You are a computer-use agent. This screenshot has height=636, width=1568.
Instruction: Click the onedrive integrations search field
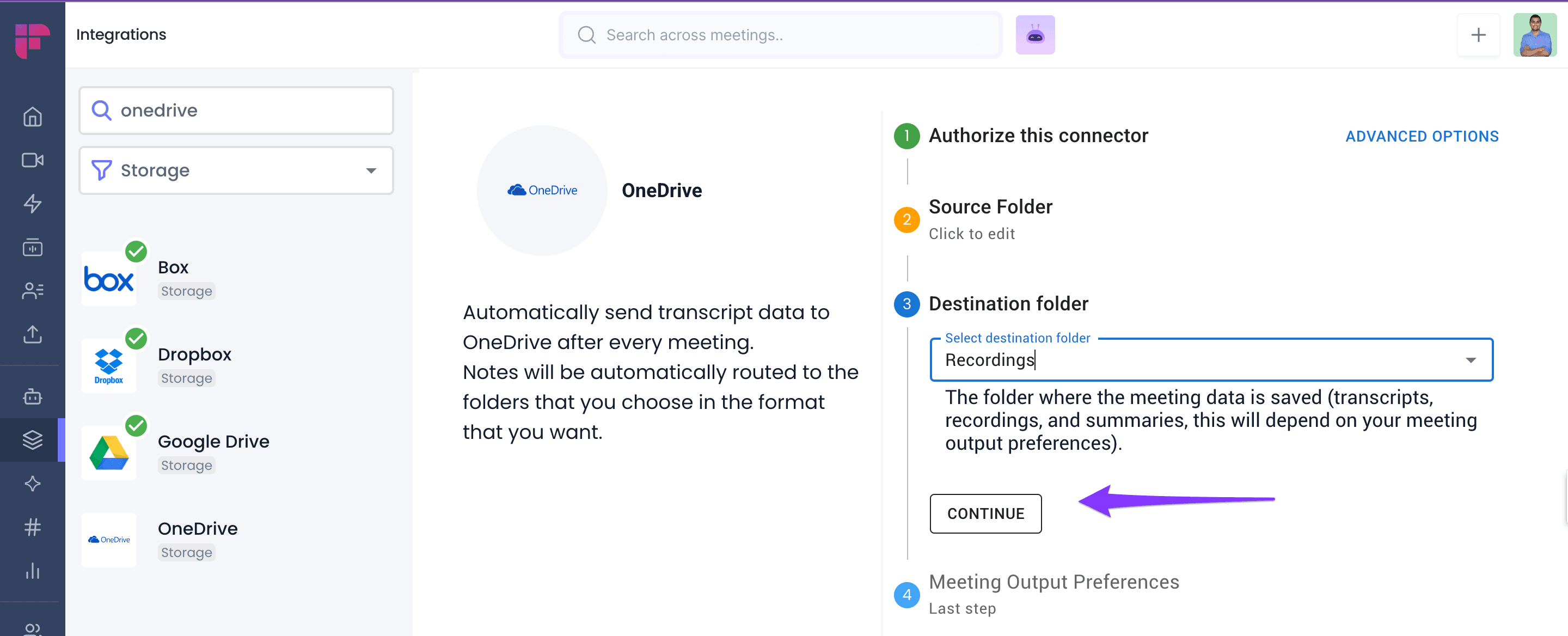click(x=236, y=110)
